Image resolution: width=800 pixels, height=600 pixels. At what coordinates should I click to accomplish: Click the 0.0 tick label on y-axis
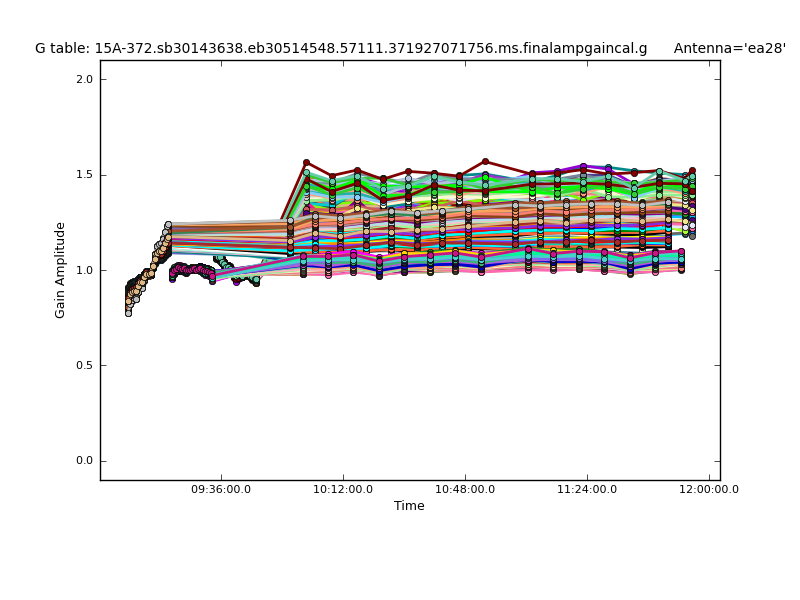tap(83, 461)
